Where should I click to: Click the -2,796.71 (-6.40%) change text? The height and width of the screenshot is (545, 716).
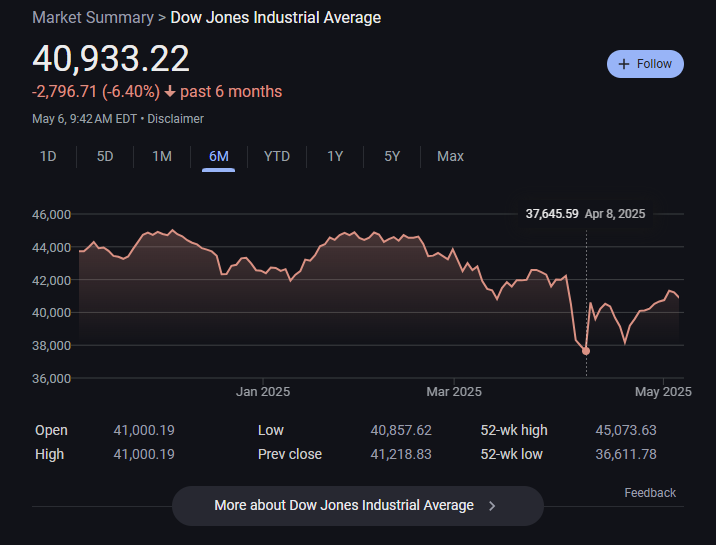96,92
